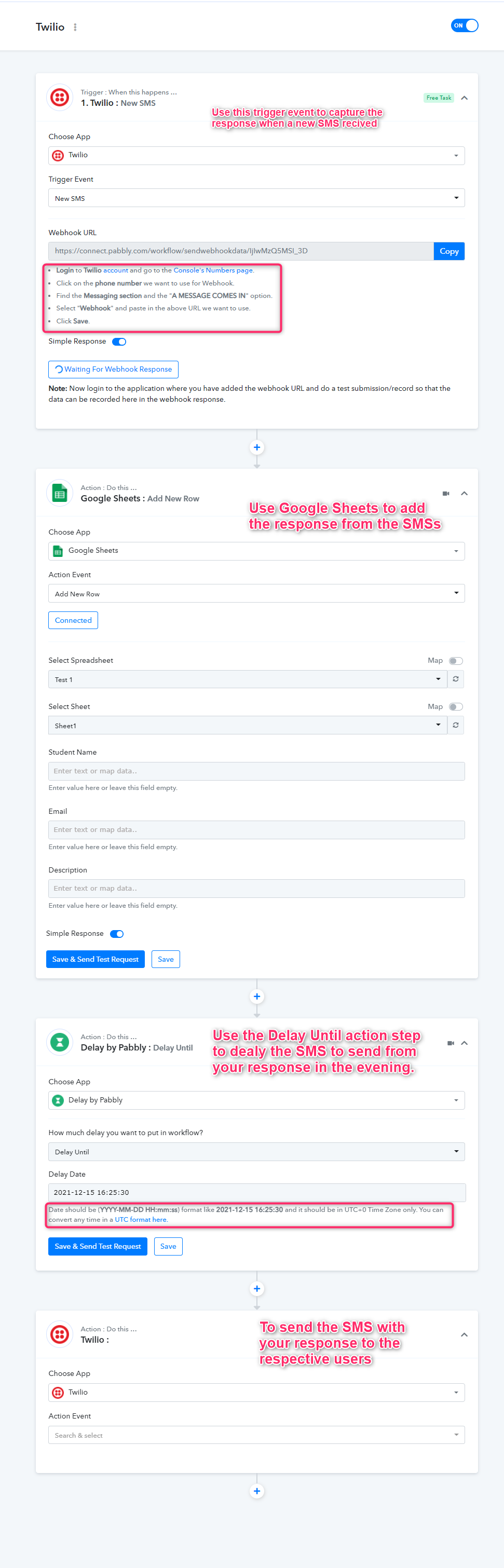Viewport: 504px width, 1568px height.
Task: Copy the Webhook URL
Action: [x=449, y=251]
